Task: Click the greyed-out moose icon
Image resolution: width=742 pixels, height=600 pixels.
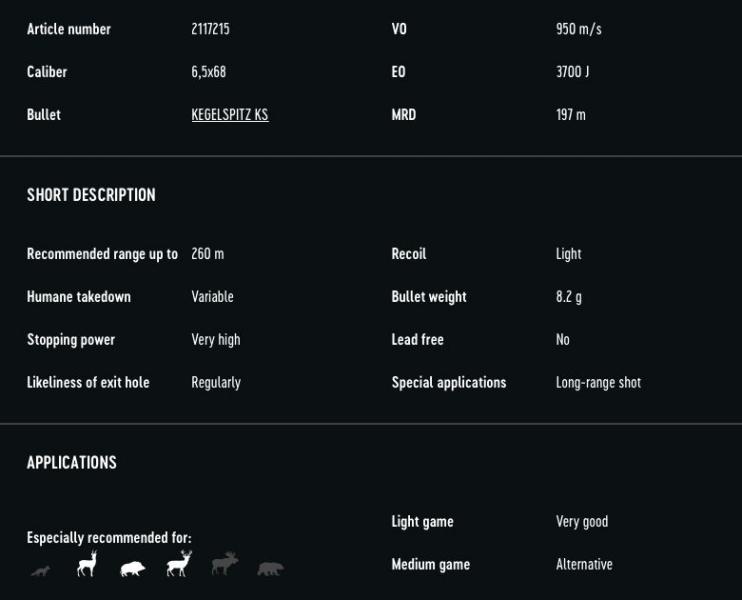Action: pyautogui.click(x=225, y=564)
